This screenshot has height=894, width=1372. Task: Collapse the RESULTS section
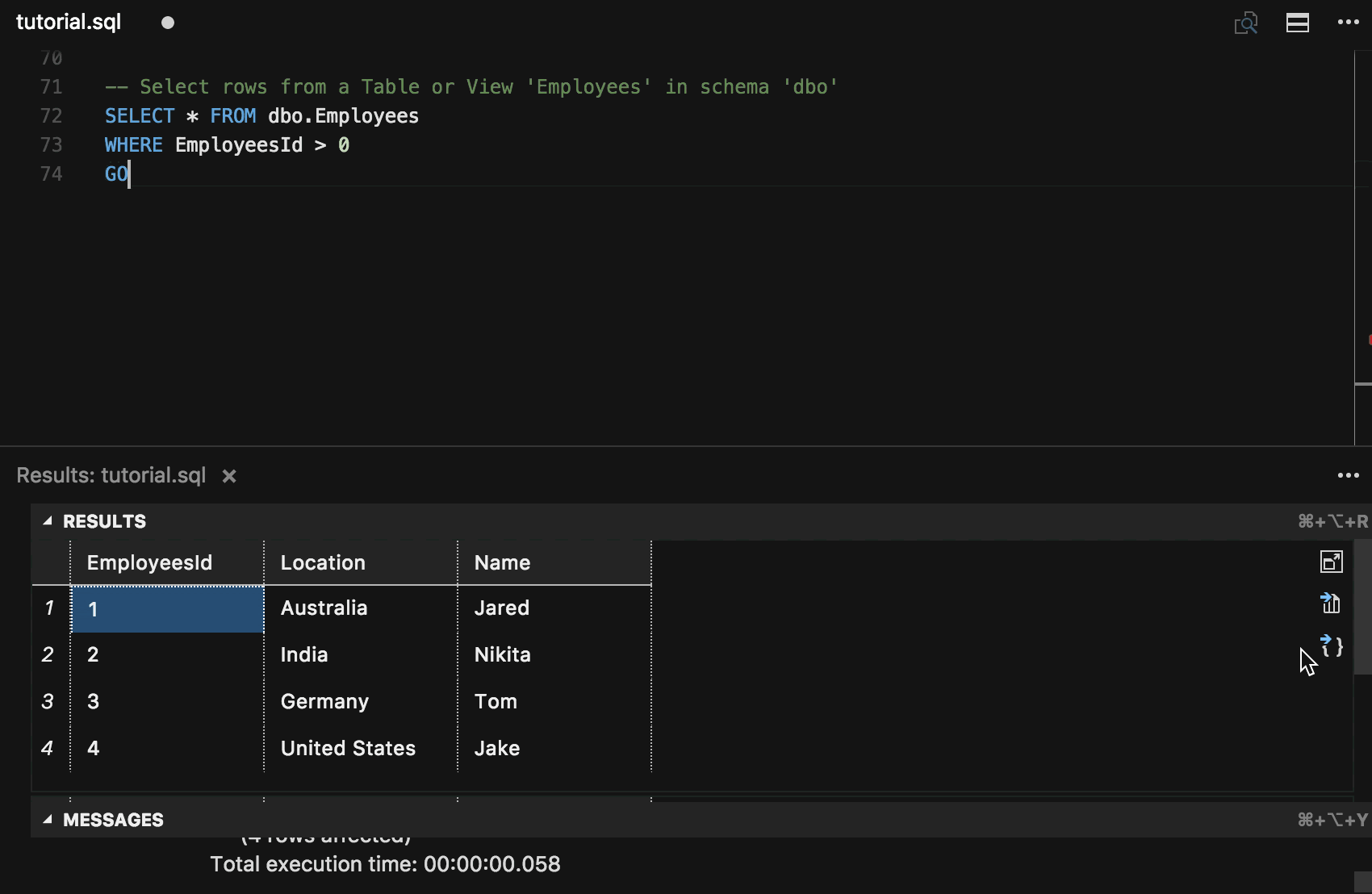(48, 521)
